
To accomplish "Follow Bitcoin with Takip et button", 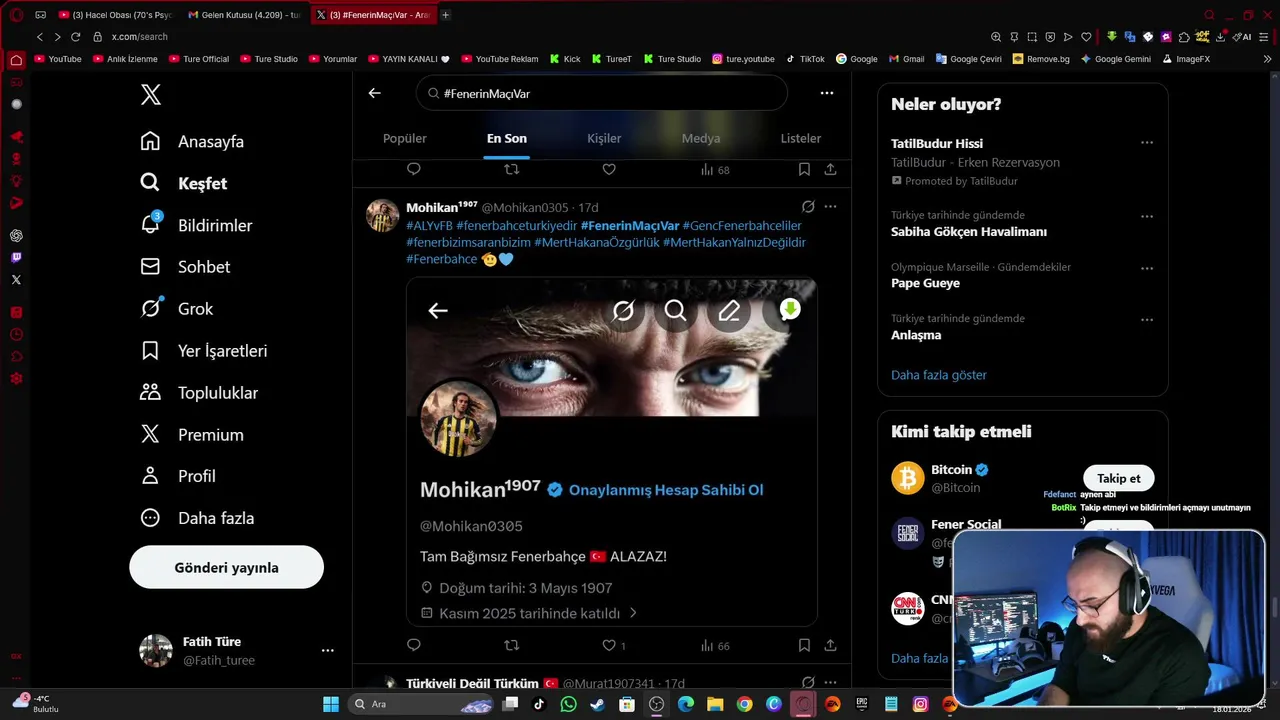I will coord(1118,478).
